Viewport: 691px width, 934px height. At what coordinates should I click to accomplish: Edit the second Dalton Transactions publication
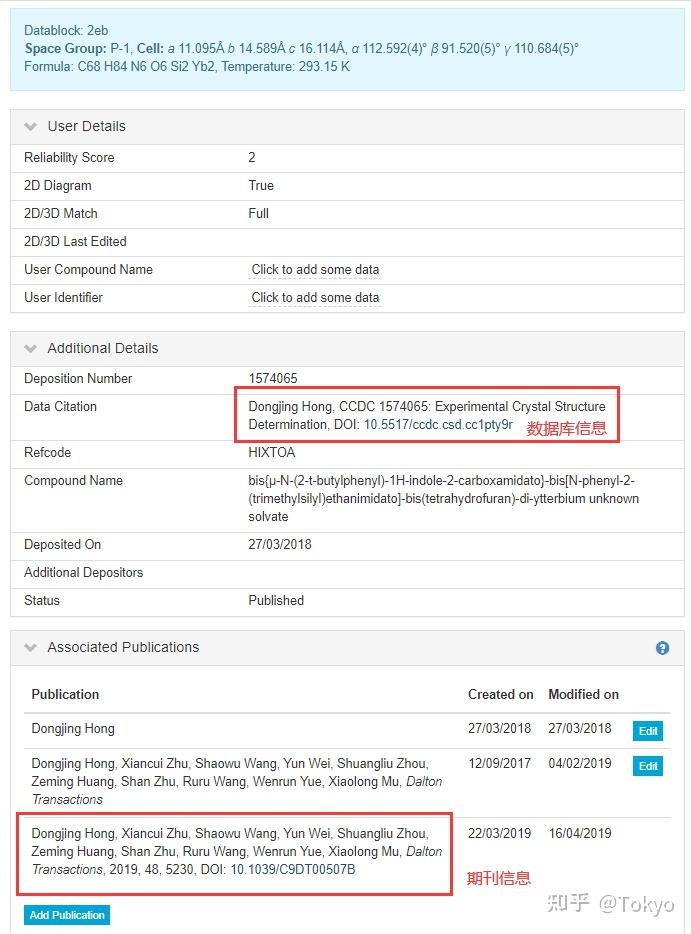pyautogui.click(x=648, y=766)
